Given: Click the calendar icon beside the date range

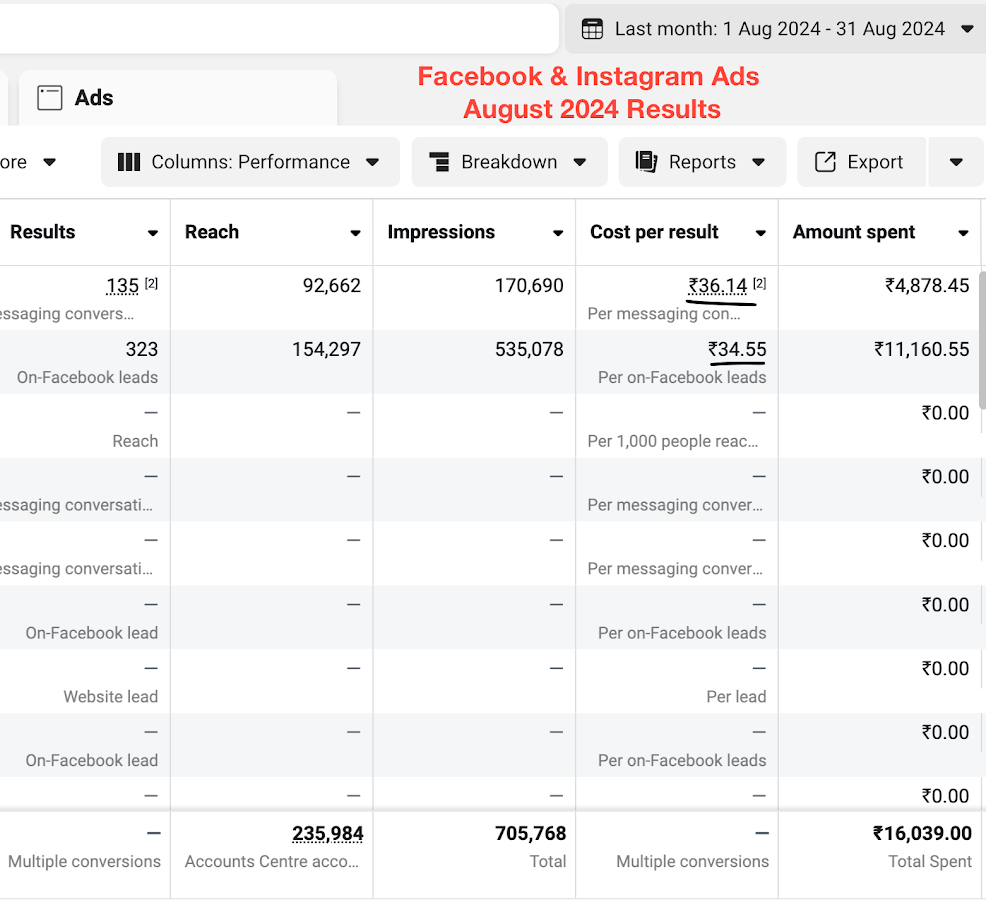Looking at the screenshot, I should (592, 29).
